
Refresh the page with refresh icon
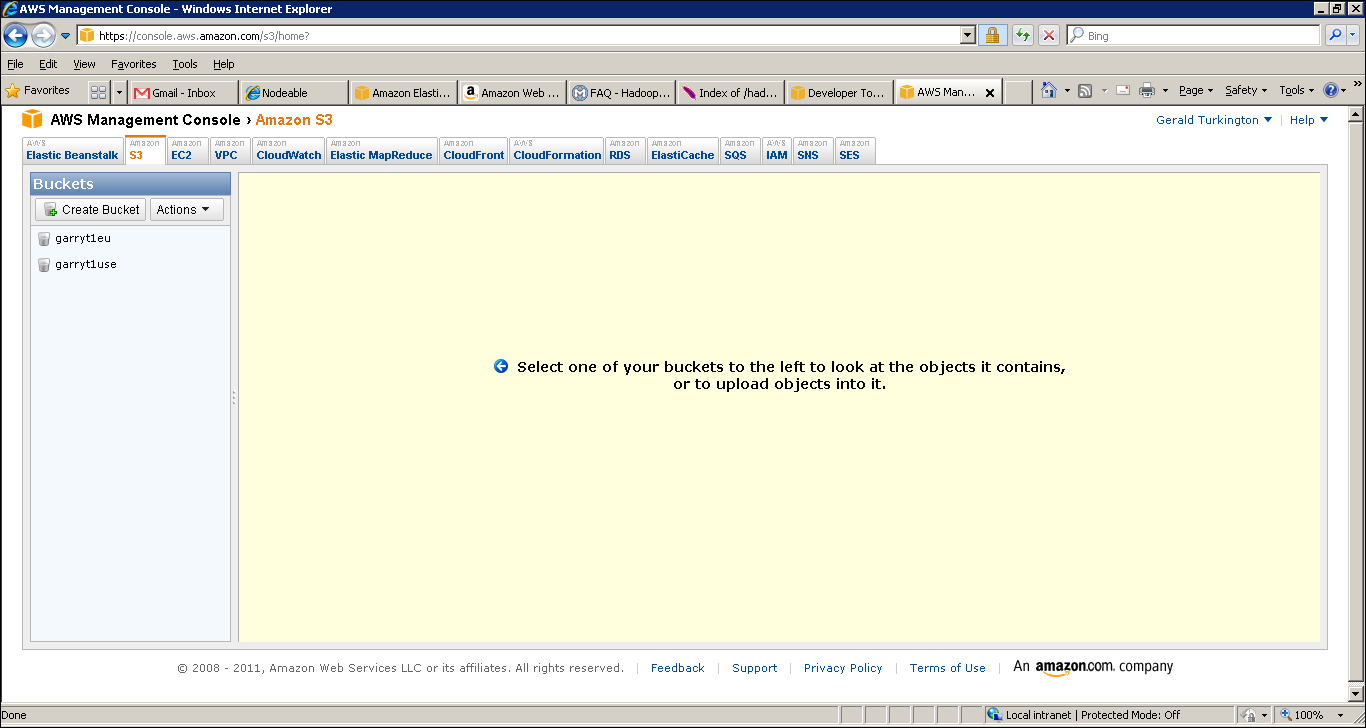pos(1022,35)
